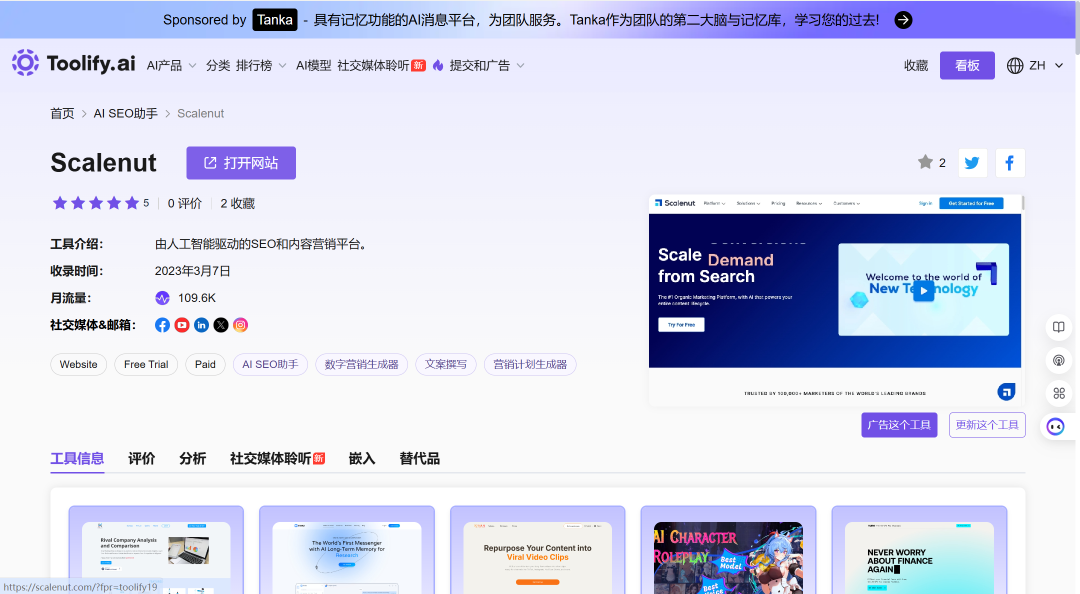The image size is (1080, 594).
Task: Click the Toolify.ai logo
Action: [73, 63]
